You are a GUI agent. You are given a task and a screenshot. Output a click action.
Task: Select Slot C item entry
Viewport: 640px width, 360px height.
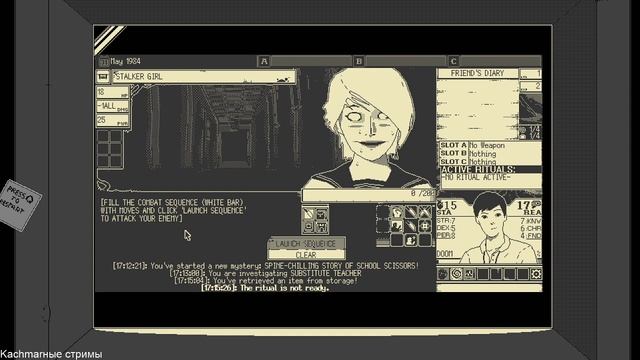(490, 162)
